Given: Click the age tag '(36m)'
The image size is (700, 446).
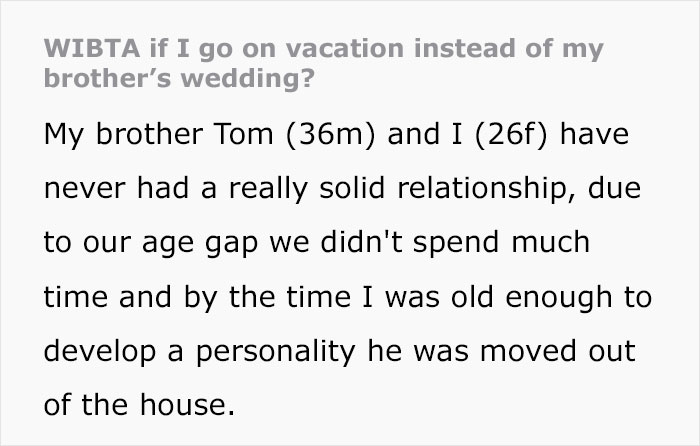Looking at the screenshot, I should tap(330, 134).
